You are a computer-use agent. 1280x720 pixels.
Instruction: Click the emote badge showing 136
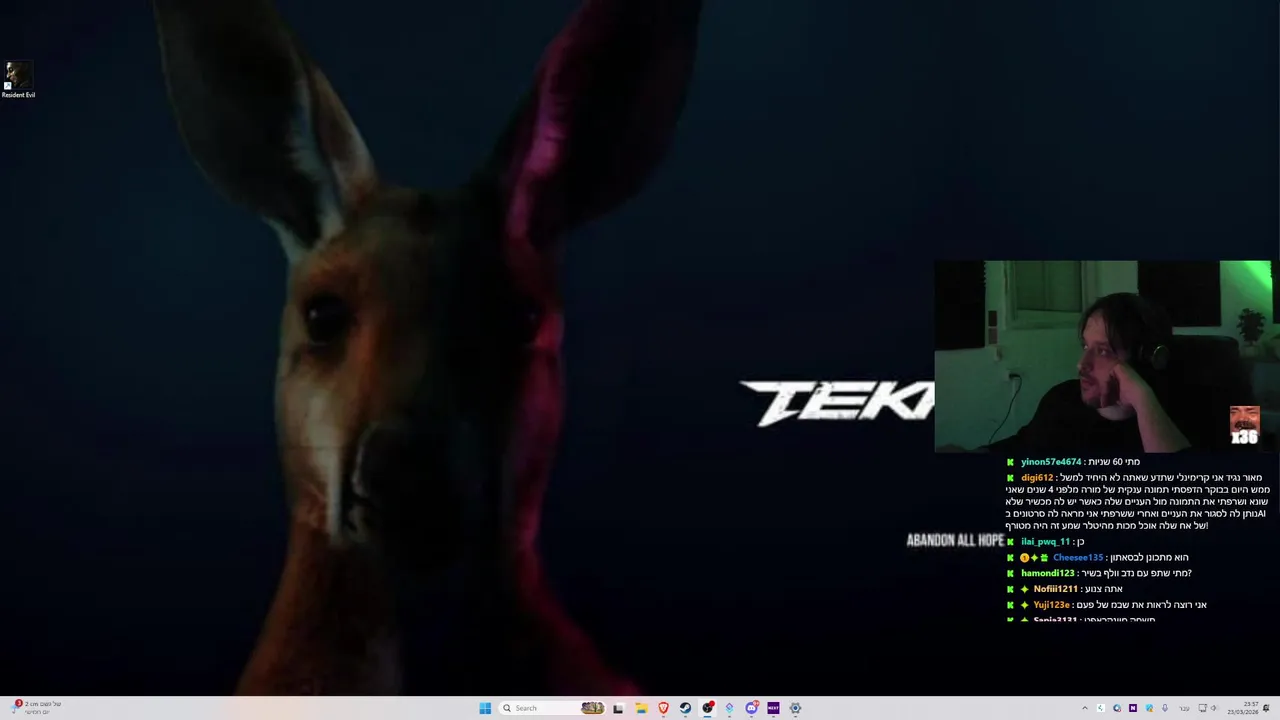pos(1244,425)
